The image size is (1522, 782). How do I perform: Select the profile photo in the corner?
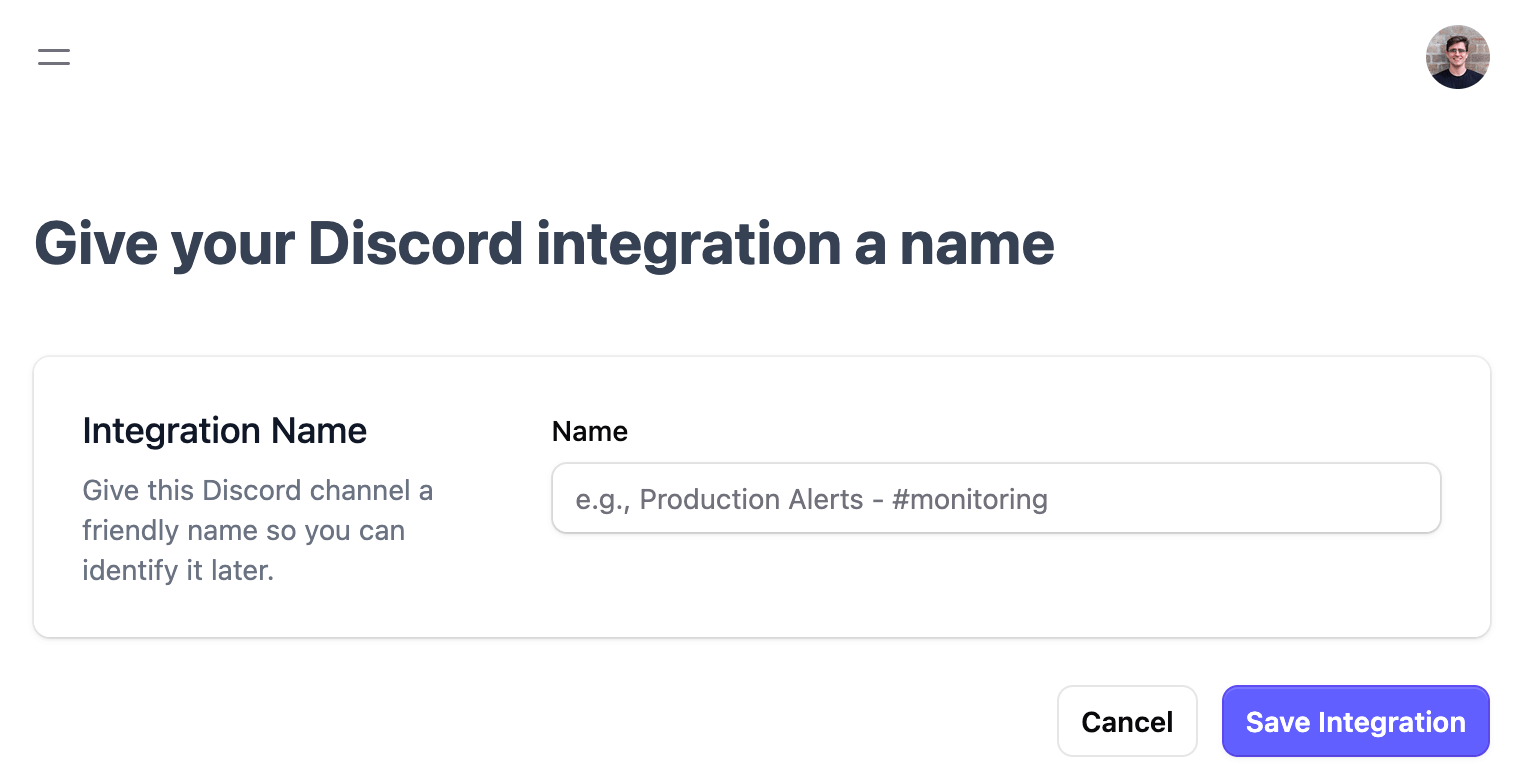point(1457,57)
